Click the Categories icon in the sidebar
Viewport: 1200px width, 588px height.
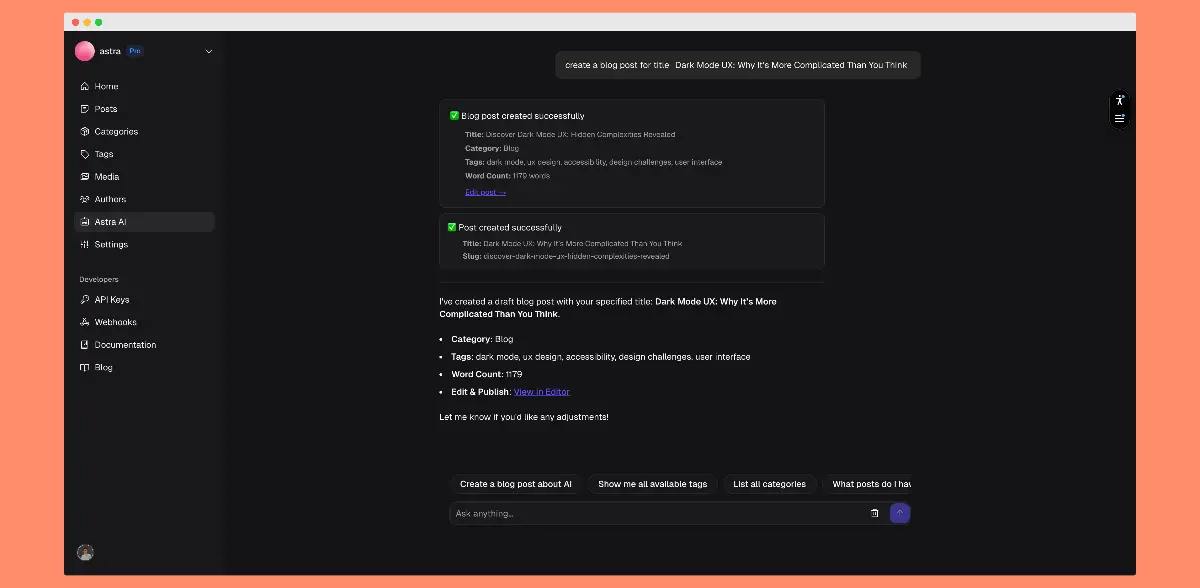[86, 131]
